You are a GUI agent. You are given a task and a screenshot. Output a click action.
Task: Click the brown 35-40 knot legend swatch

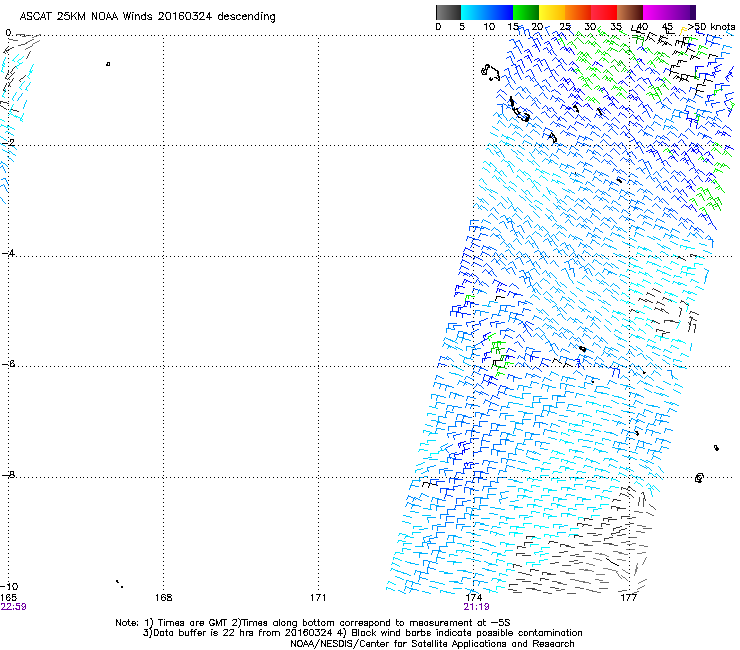(x=630, y=12)
